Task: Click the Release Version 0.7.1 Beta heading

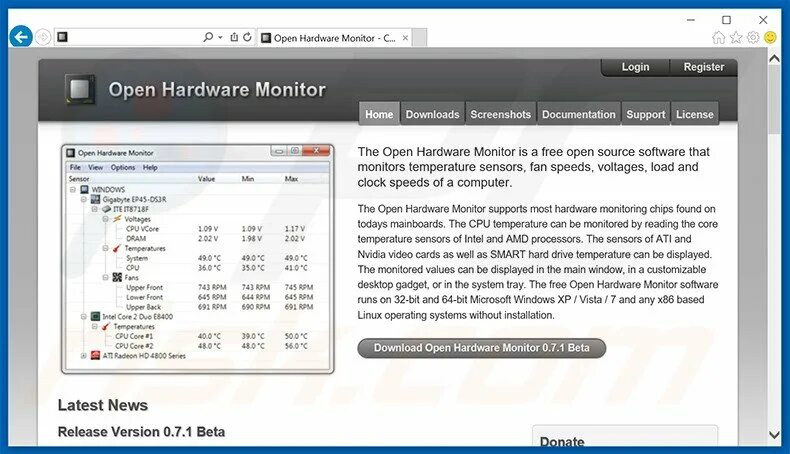Action: tap(142, 432)
